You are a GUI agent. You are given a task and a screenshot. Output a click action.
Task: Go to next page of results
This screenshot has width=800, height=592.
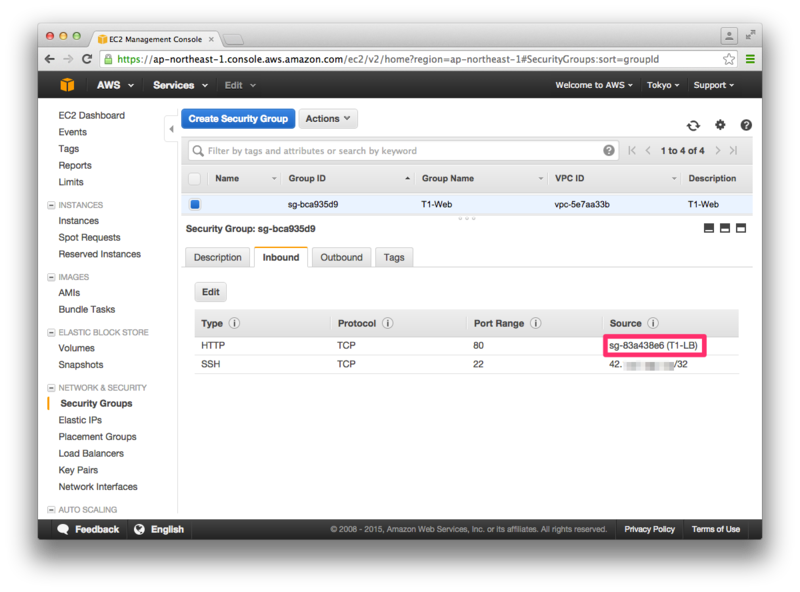(x=718, y=151)
